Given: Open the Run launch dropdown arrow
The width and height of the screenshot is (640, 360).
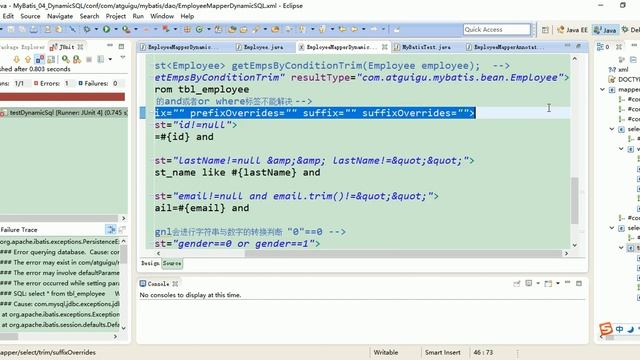Looking at the screenshot, I should pos(116,29).
